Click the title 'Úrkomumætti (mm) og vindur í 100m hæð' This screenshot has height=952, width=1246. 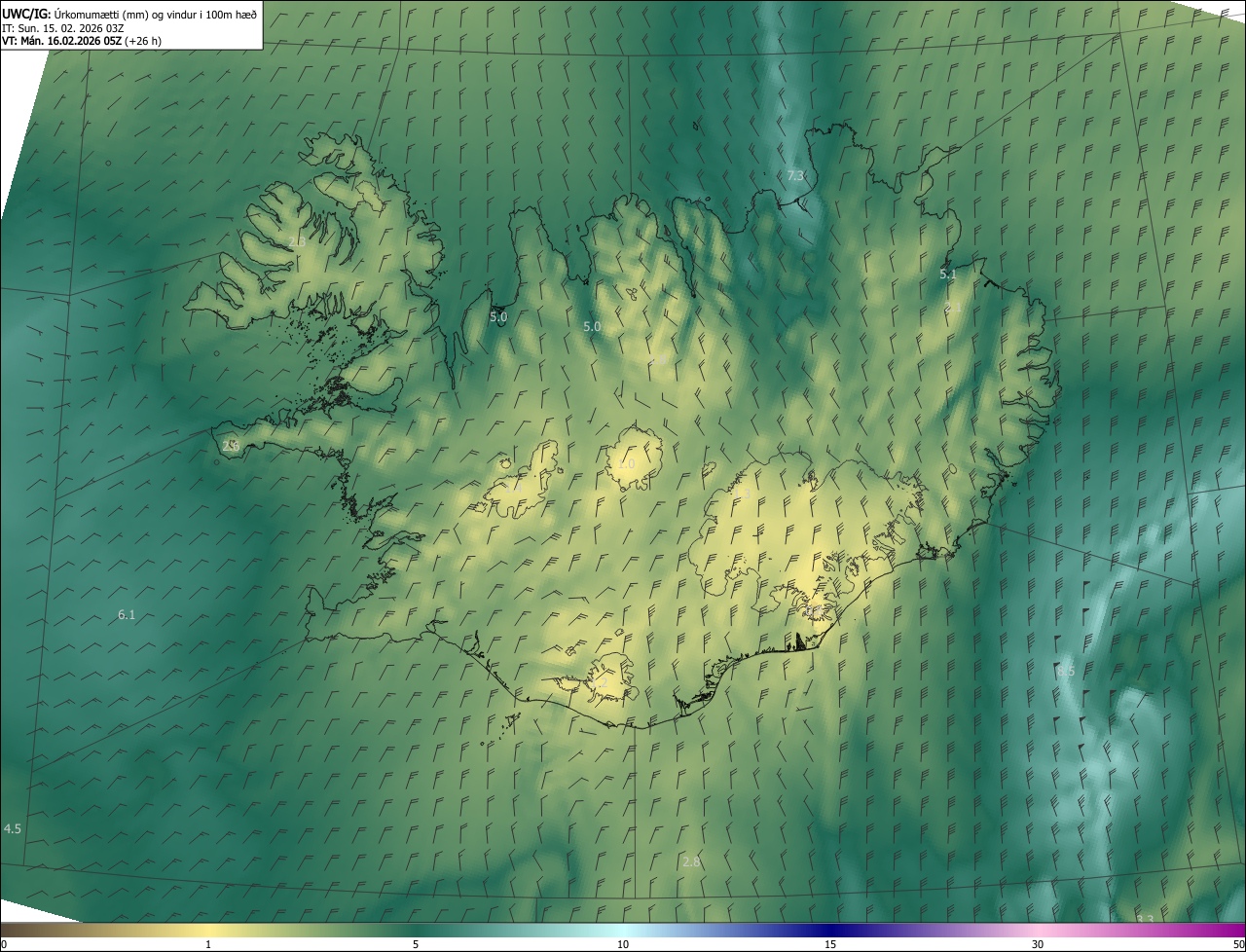(154, 14)
